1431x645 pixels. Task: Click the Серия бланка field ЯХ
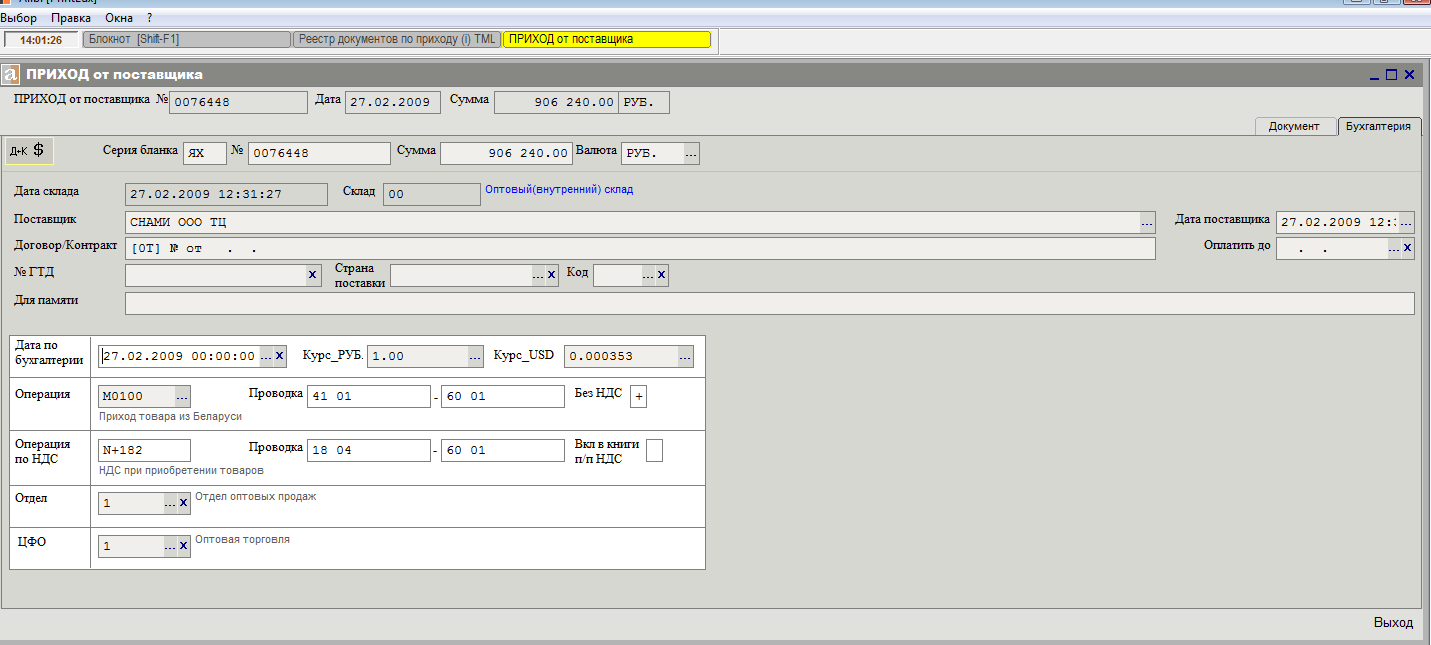click(204, 153)
